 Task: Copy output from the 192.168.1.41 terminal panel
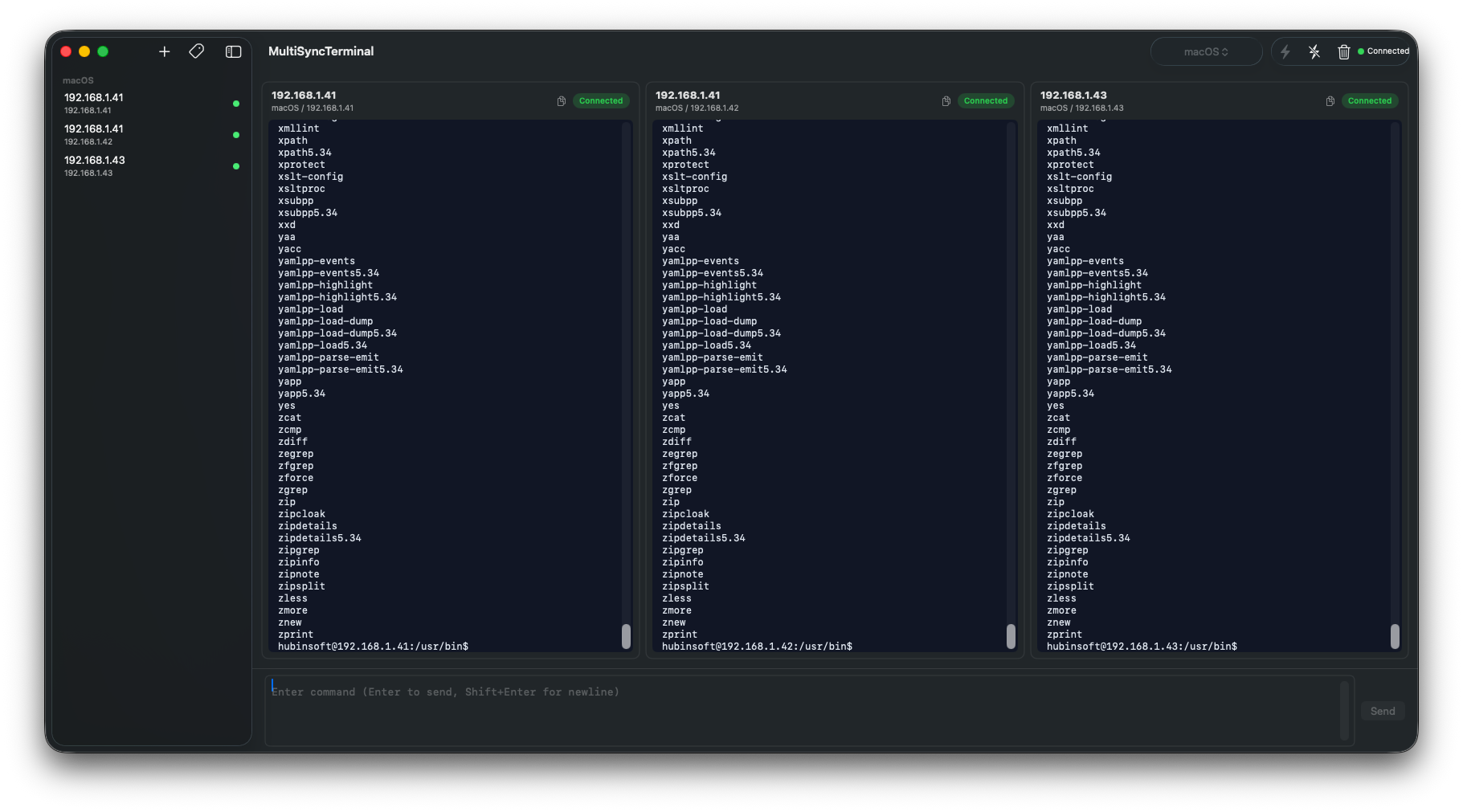pyautogui.click(x=561, y=101)
